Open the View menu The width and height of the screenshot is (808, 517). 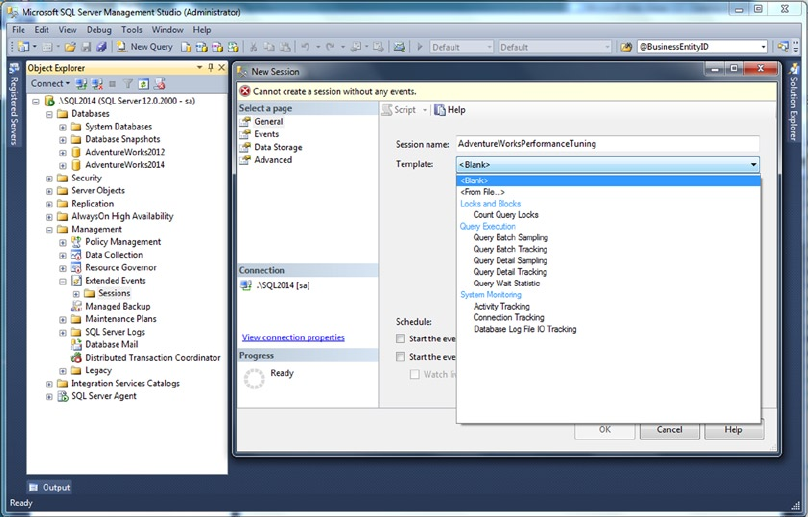point(68,30)
